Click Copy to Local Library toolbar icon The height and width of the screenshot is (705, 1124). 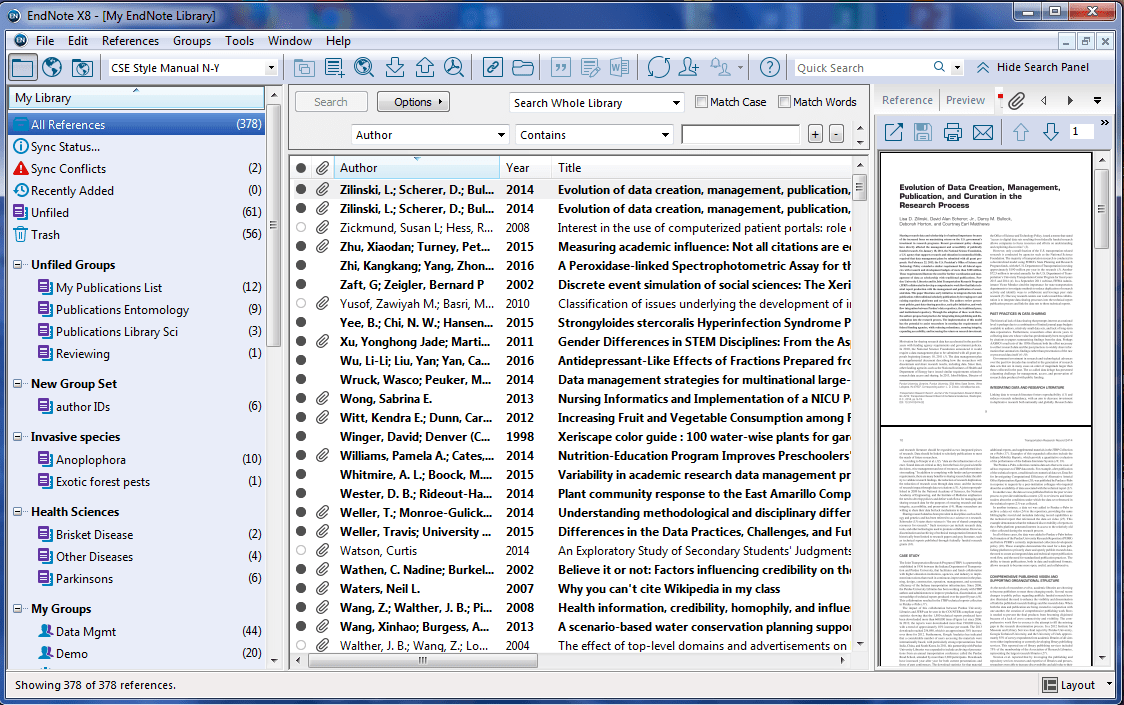(304, 68)
